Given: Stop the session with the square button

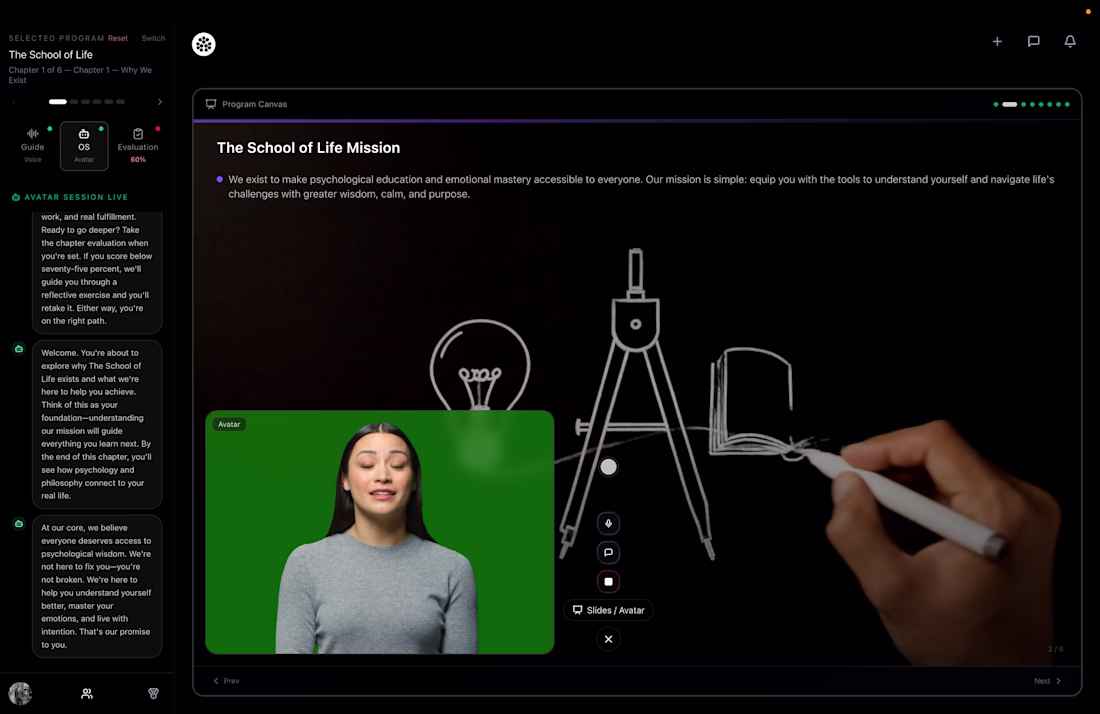Looking at the screenshot, I should pyautogui.click(x=608, y=581).
